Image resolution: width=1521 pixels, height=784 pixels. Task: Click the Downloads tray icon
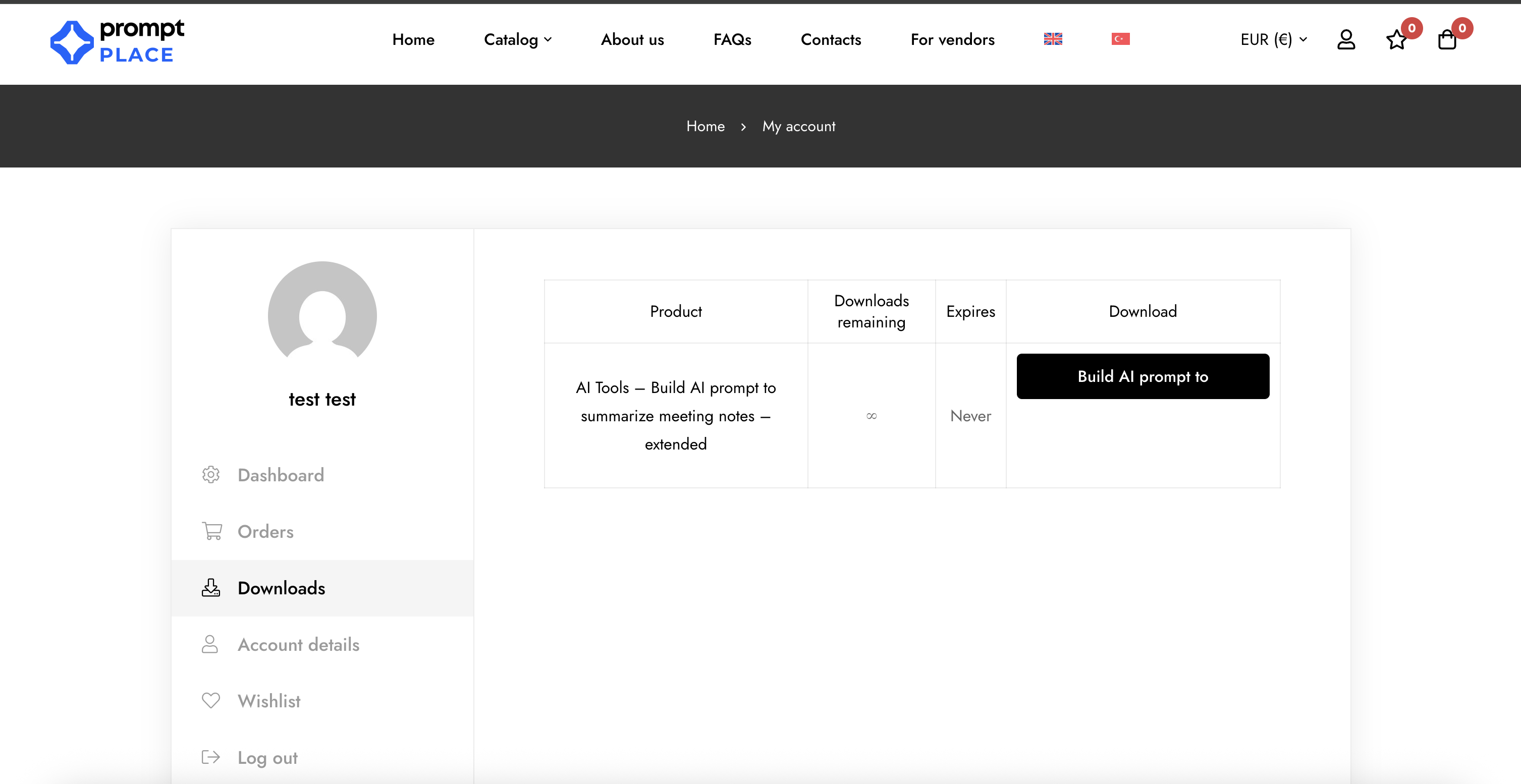(x=211, y=588)
